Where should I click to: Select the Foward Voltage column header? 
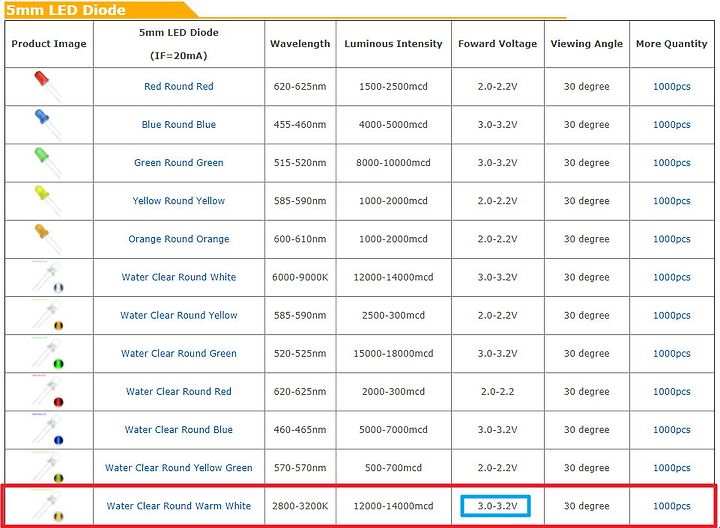[x=497, y=44]
